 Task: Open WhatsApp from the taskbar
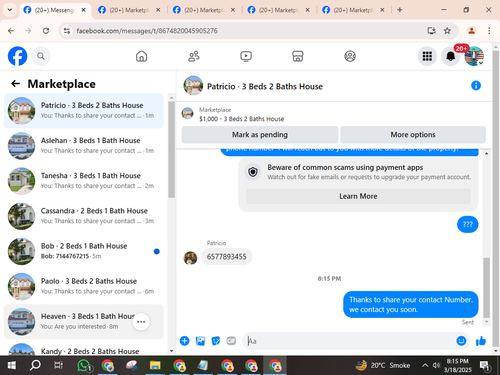84,365
